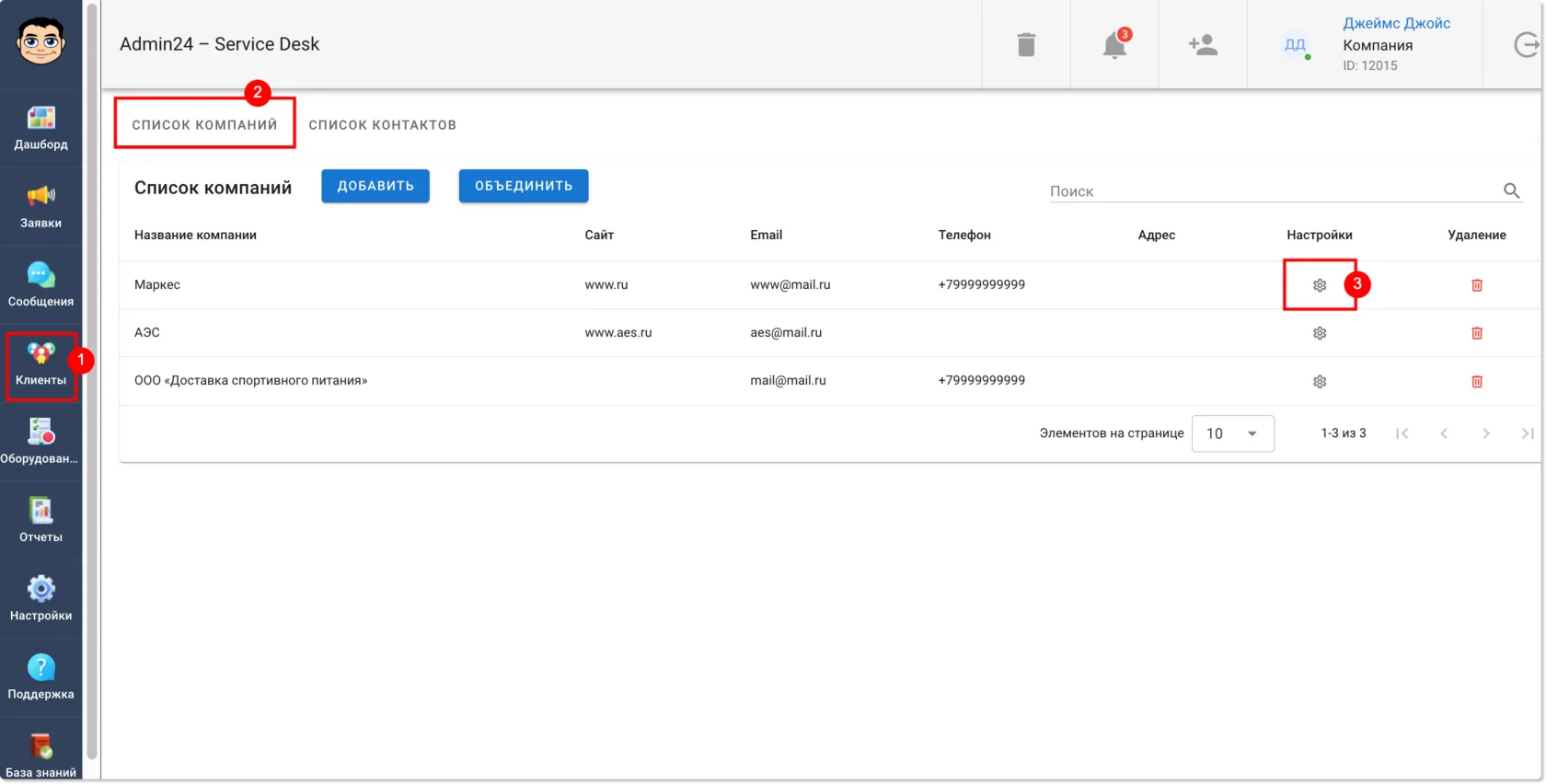Click the add user icon in header
The image size is (1546, 784).
tap(1203, 44)
